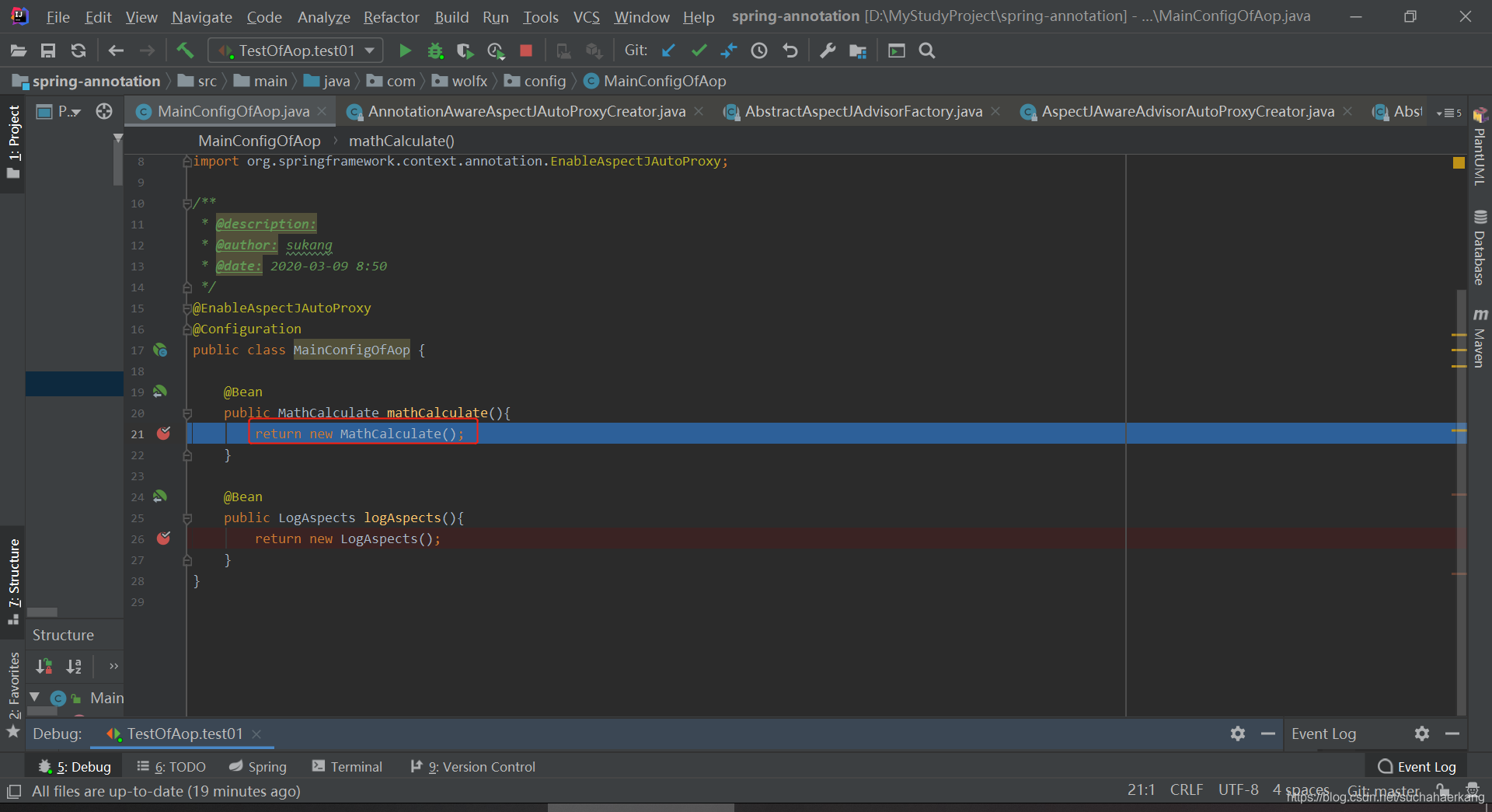Fold mathCalculate method at line 20
This screenshot has height=812, width=1492.
[187, 413]
